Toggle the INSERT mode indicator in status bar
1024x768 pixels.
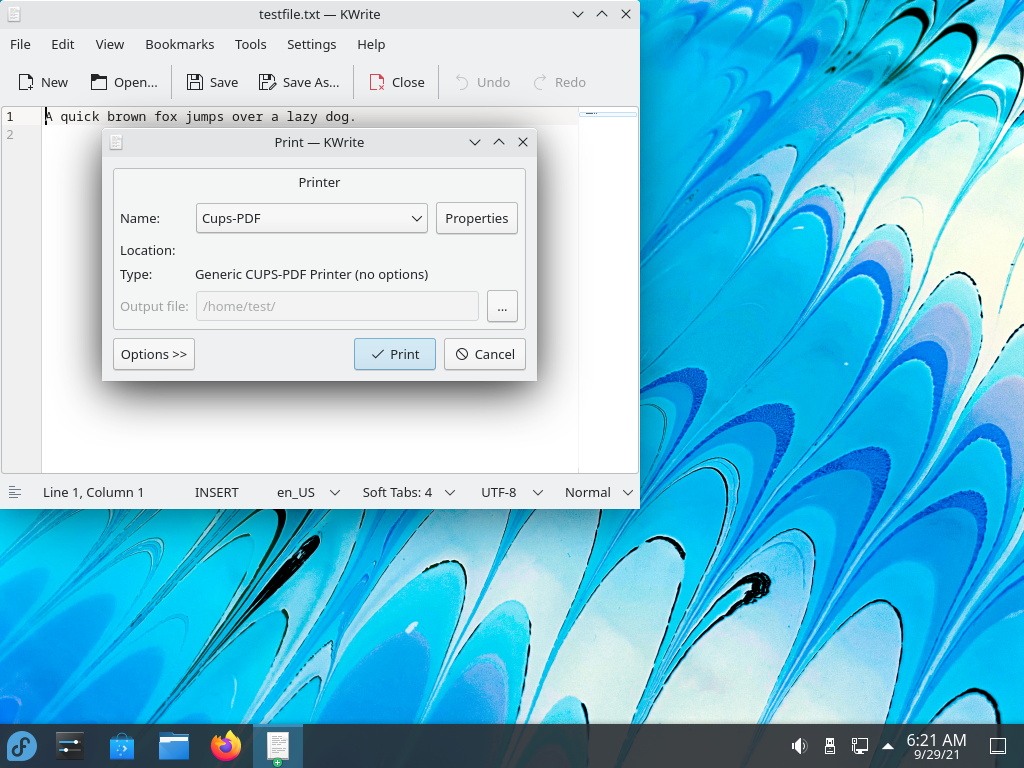(x=217, y=492)
